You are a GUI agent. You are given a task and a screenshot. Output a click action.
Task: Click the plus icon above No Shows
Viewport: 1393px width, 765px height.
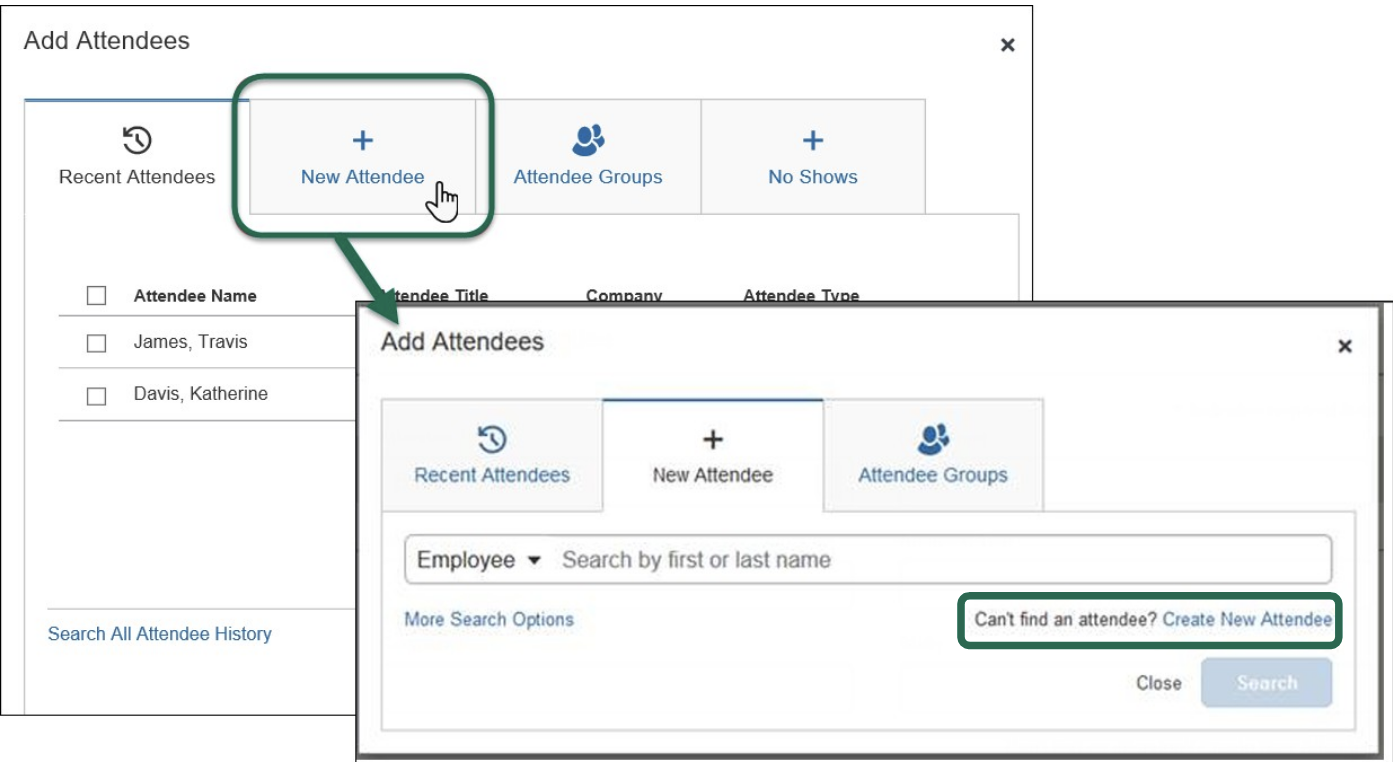813,141
